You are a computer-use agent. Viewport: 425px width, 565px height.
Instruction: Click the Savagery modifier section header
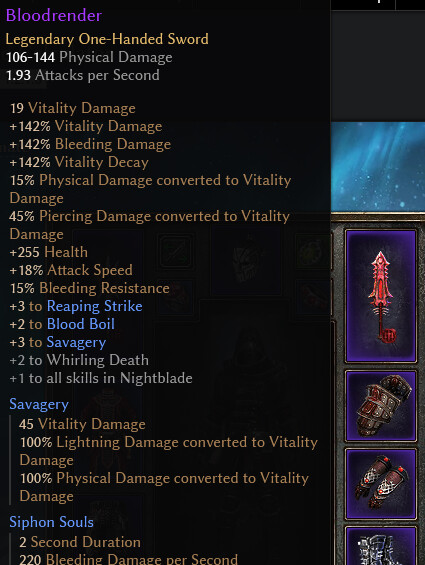click(39, 404)
